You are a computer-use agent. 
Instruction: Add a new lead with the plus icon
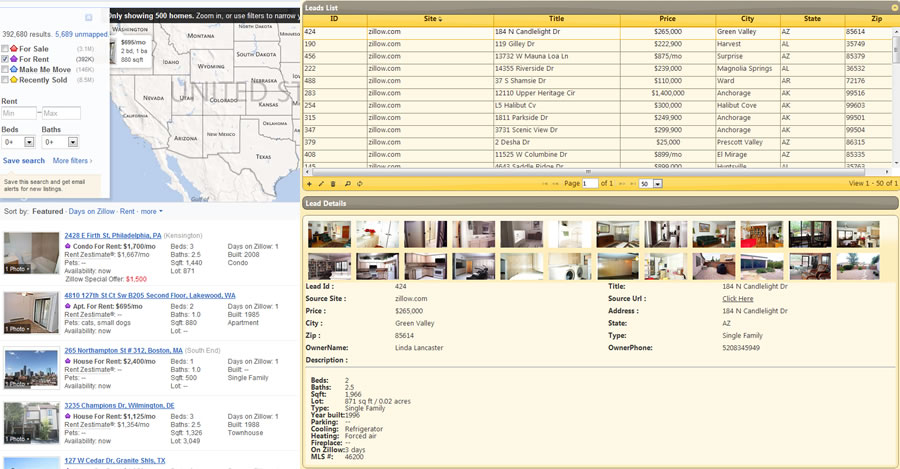tap(309, 184)
